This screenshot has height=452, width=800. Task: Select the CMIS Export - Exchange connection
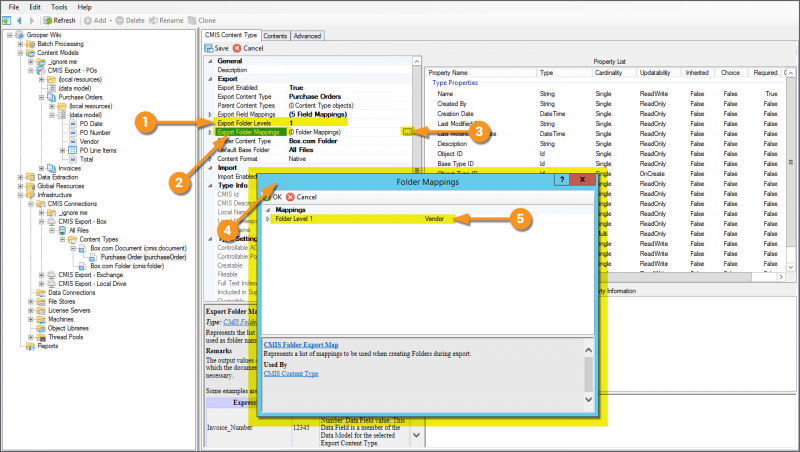pos(90,274)
